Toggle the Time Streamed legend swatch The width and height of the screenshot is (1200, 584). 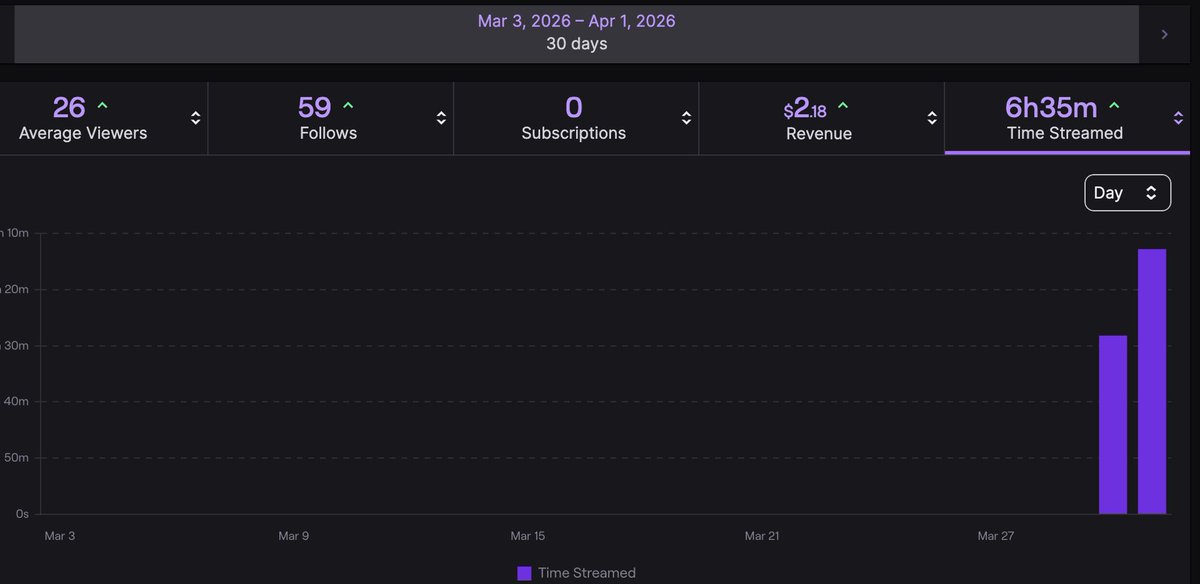(x=524, y=573)
